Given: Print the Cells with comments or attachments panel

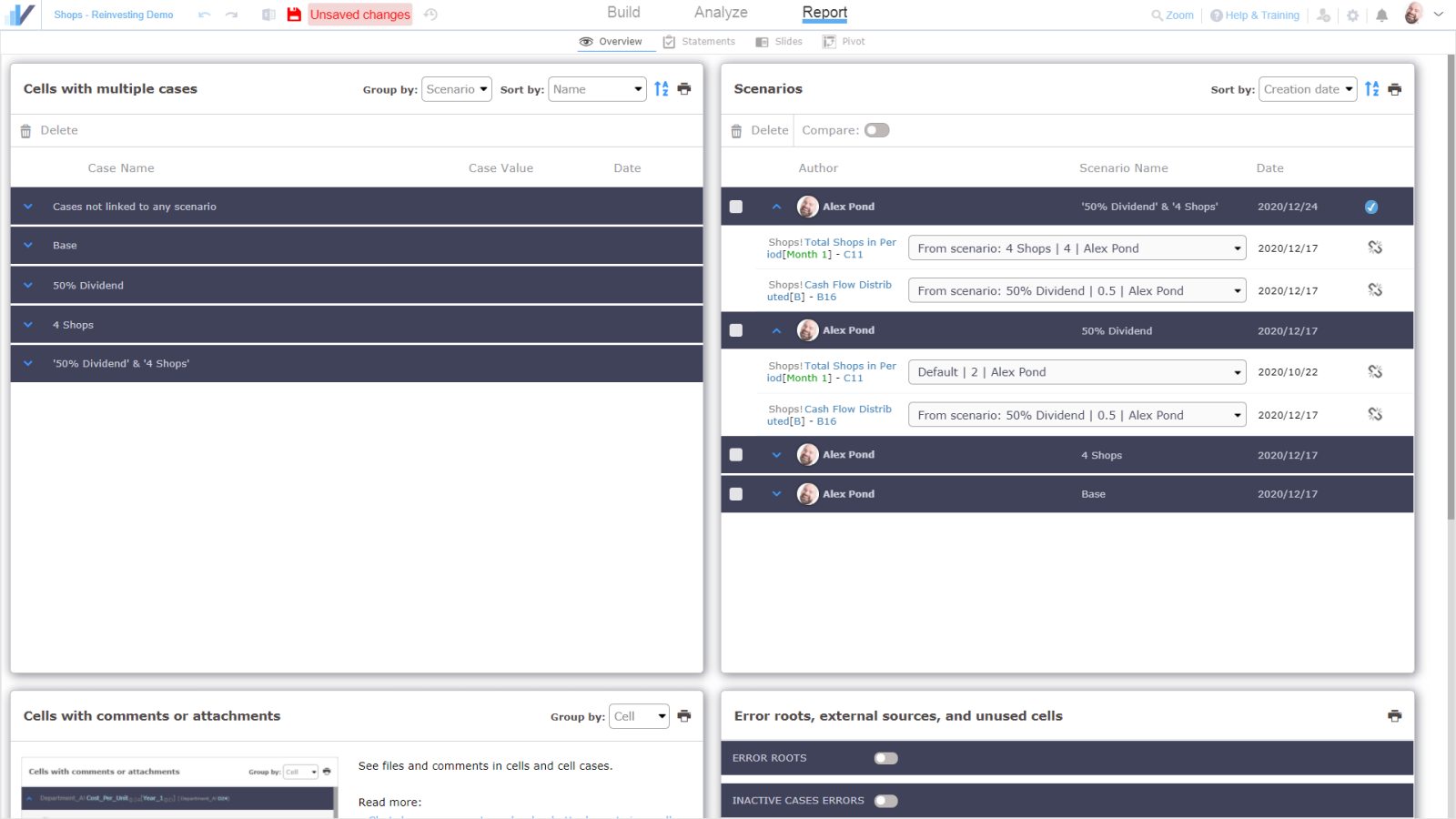Looking at the screenshot, I should click(x=684, y=716).
